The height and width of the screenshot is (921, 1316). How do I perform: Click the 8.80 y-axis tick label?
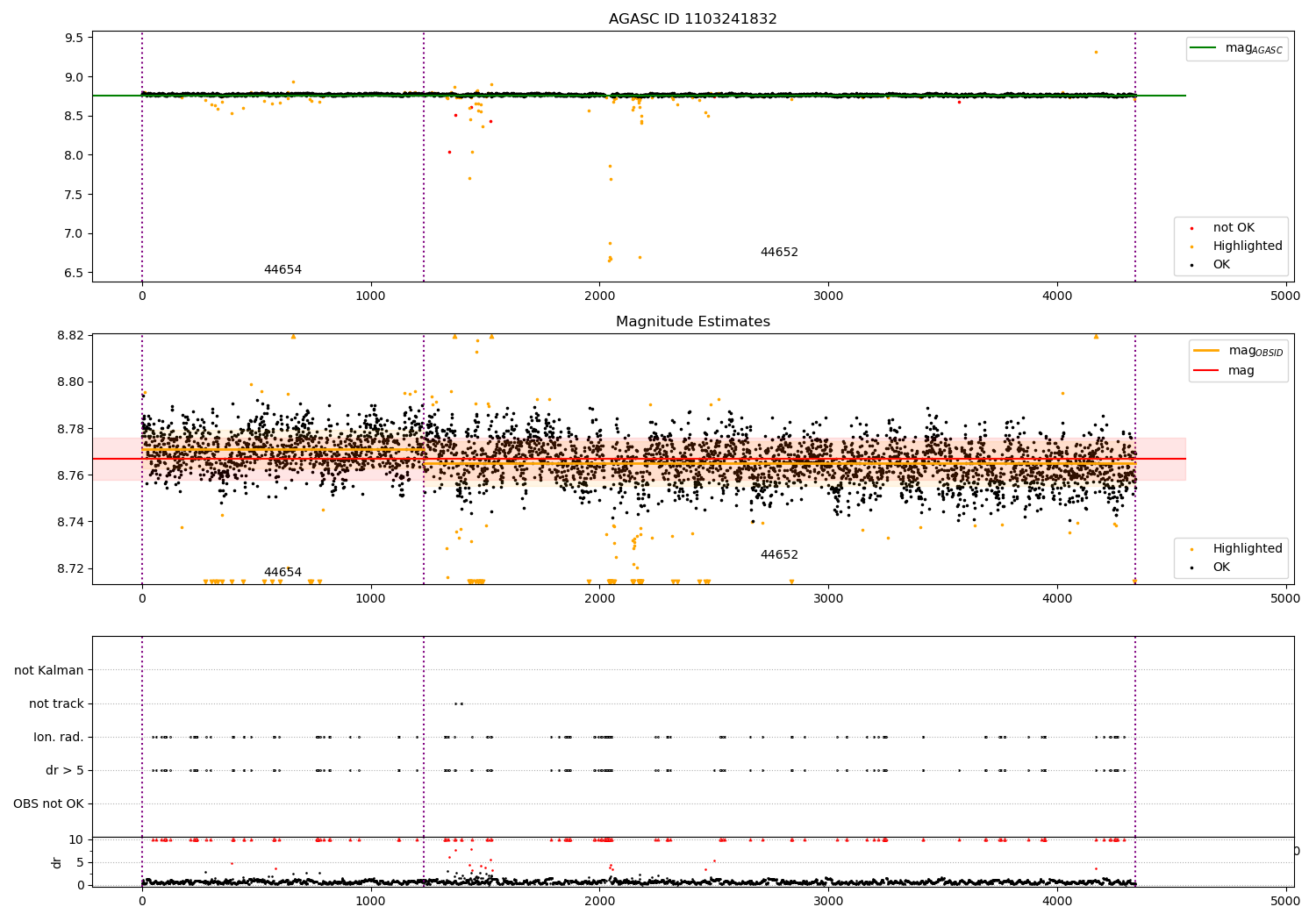[x=70, y=382]
